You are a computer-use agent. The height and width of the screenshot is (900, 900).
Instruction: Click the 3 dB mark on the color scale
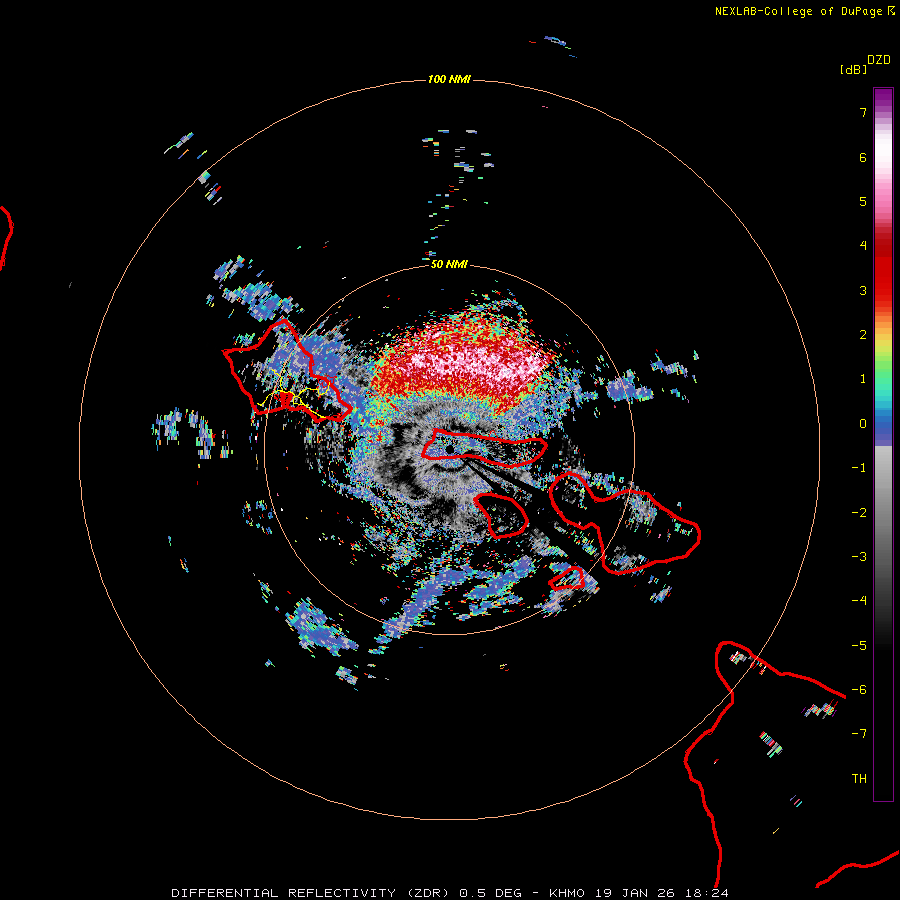pos(863,290)
